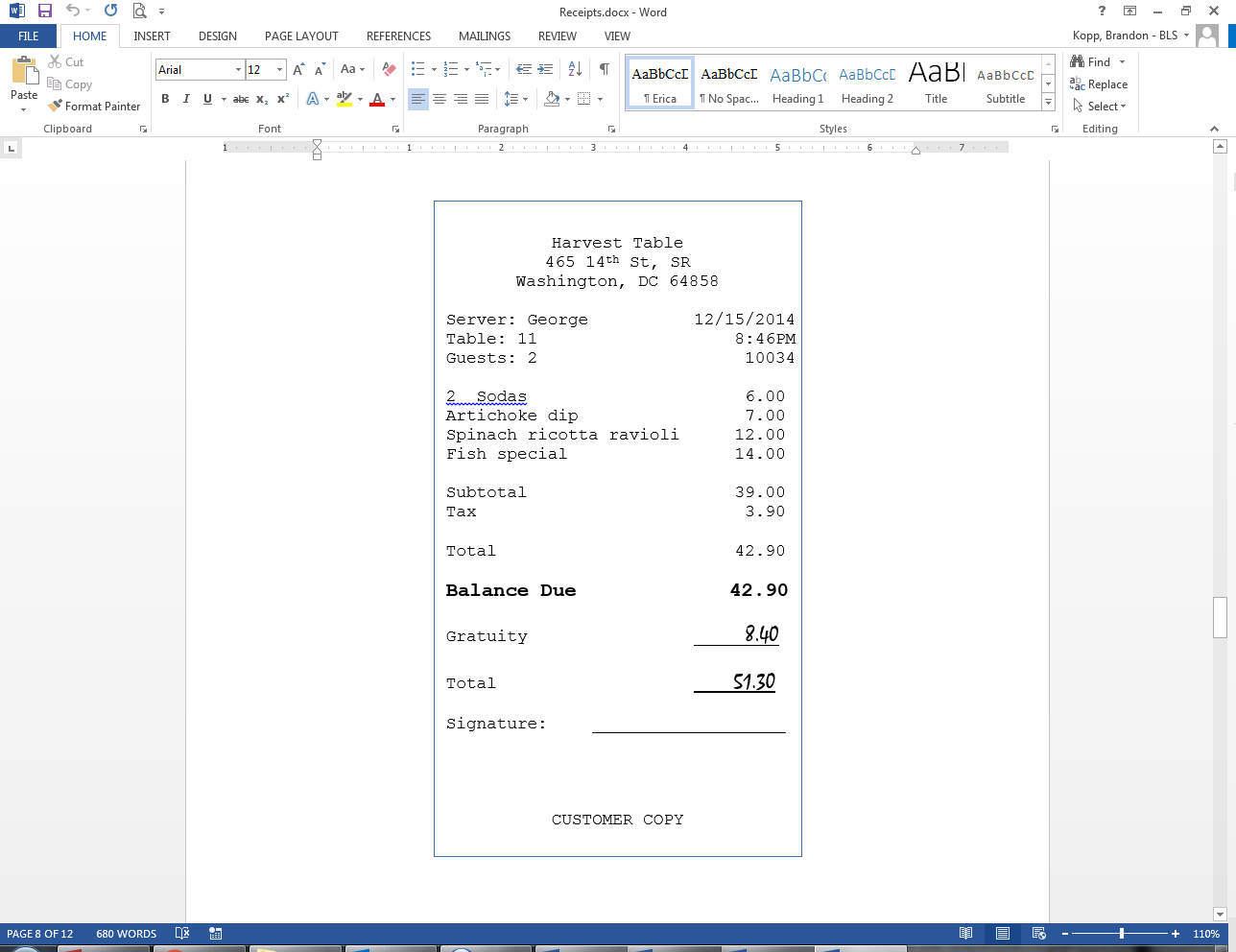The width and height of the screenshot is (1236, 952).
Task: Save the document with the floppy disk icon
Action: pyautogui.click(x=44, y=12)
